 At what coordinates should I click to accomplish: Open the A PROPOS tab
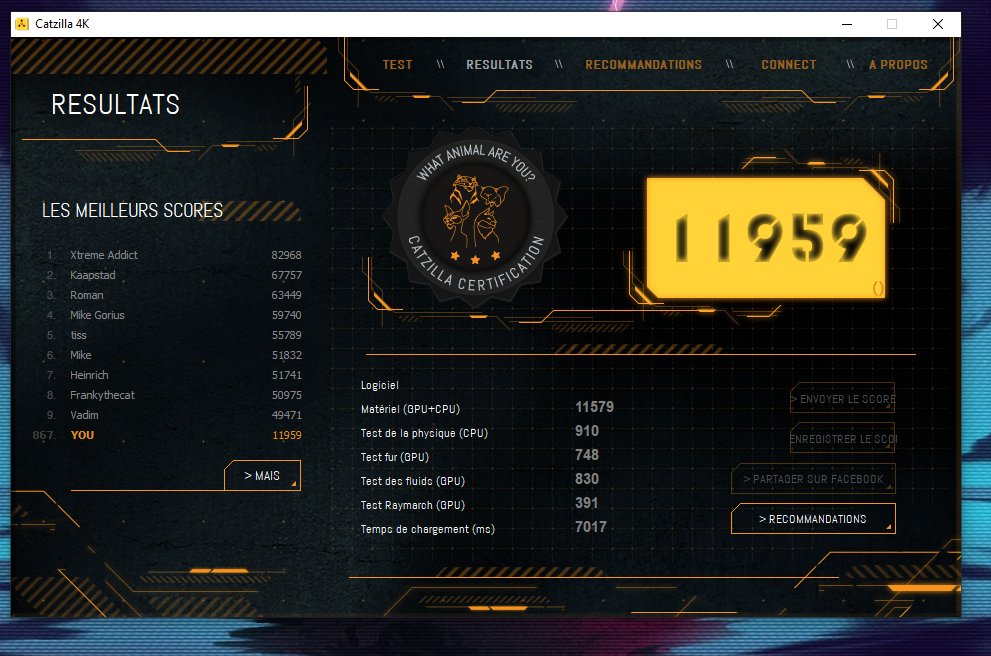tap(898, 64)
